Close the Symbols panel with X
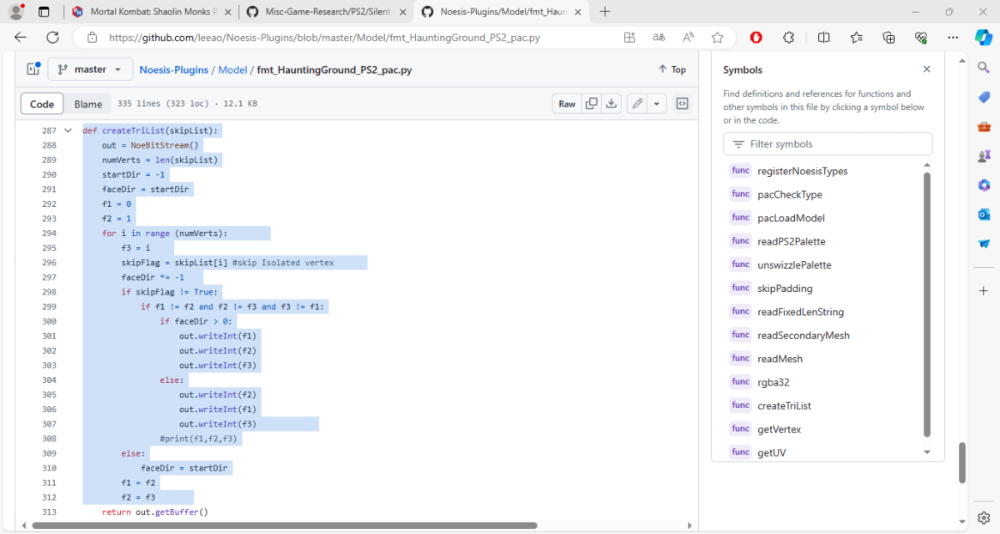1000x534 pixels. 926,70
